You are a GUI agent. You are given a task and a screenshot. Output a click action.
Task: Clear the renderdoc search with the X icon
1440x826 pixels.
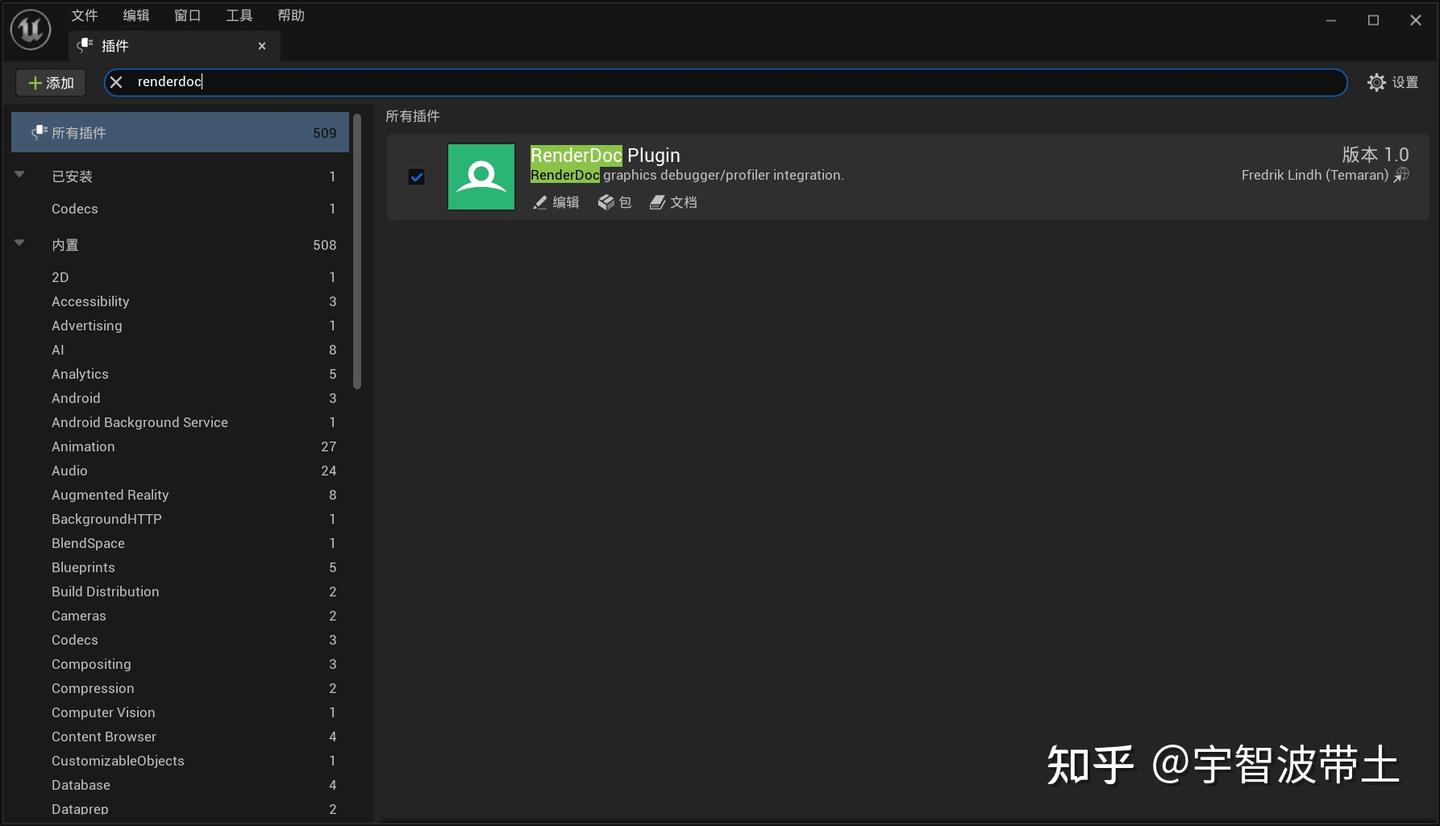tap(116, 82)
